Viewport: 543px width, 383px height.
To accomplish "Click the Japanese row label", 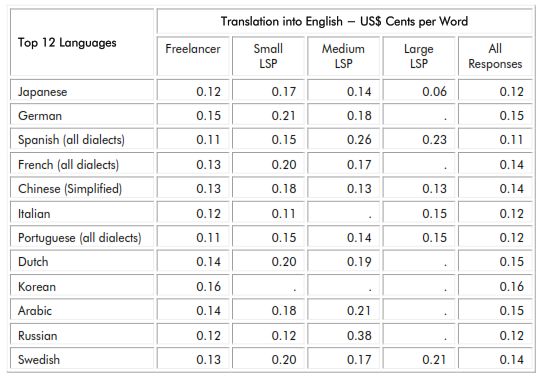I will tap(82, 92).
